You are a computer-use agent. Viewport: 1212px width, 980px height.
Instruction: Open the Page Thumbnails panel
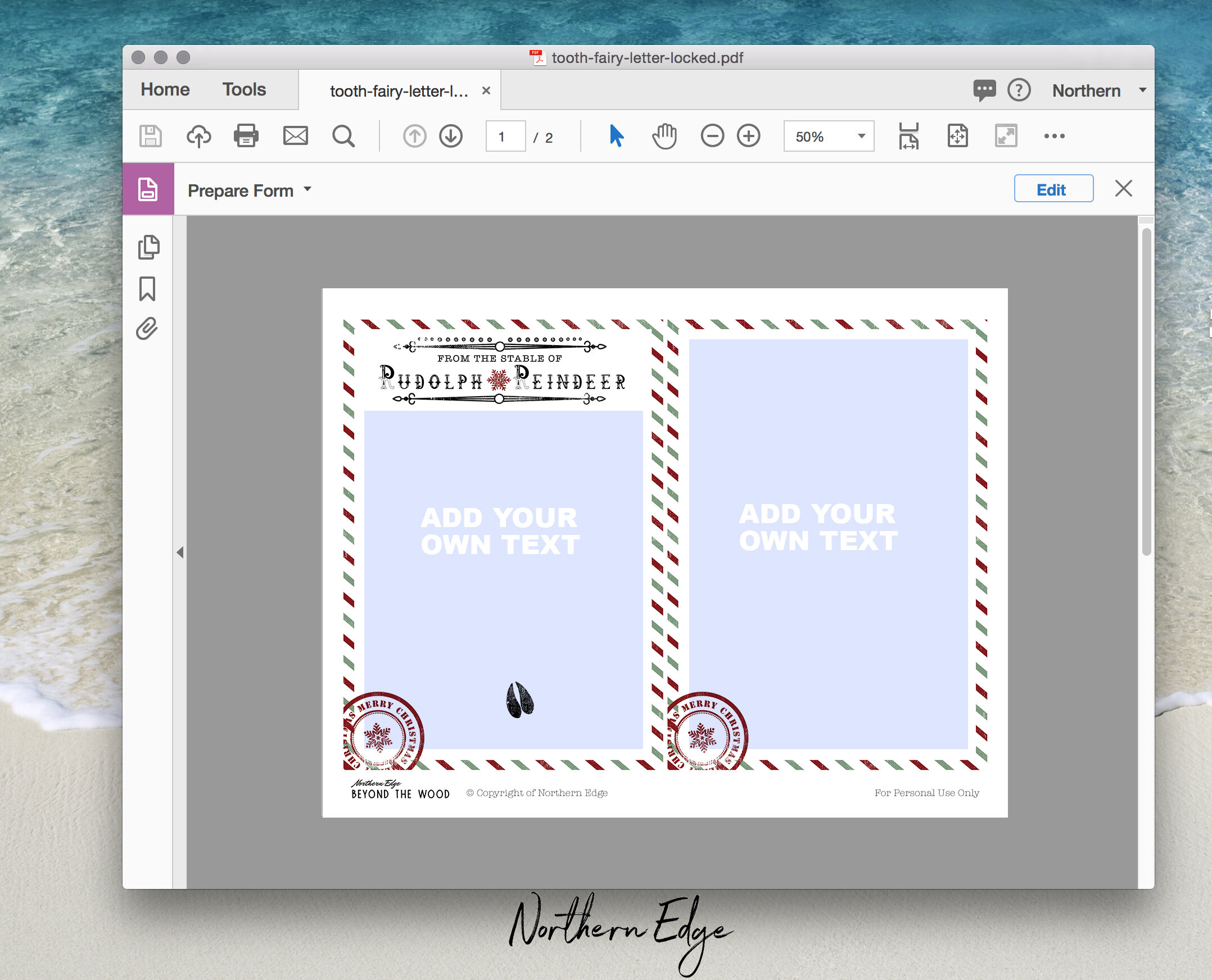148,247
